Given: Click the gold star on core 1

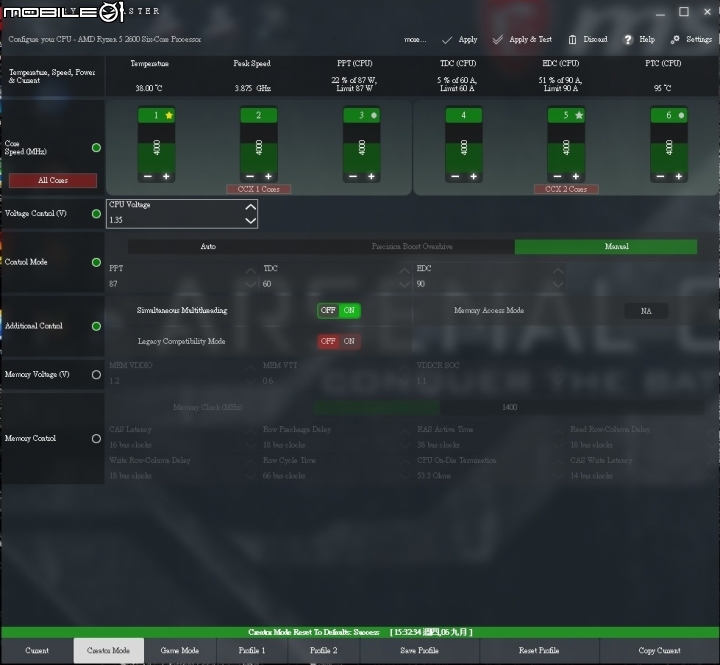Looking at the screenshot, I should tap(169, 115).
